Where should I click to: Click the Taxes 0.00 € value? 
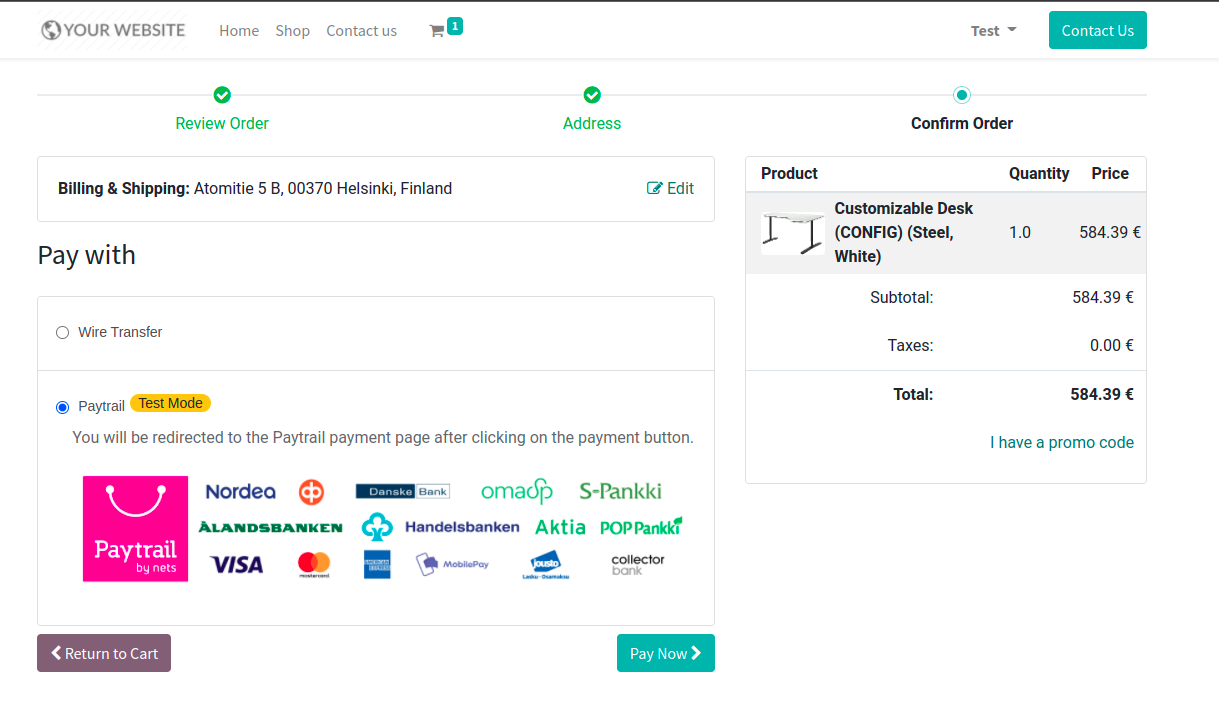[x=1112, y=345]
